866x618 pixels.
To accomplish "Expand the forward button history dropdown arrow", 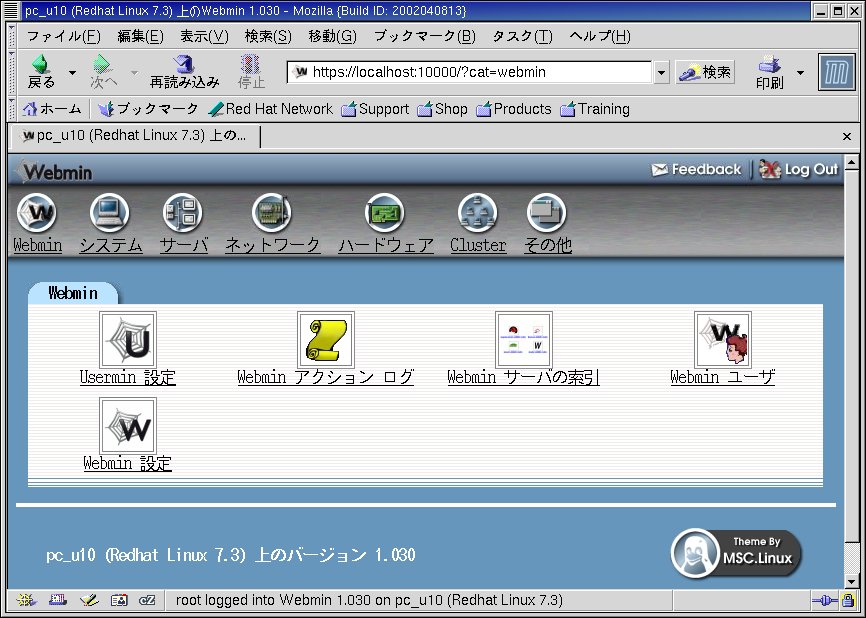I will click(134, 72).
